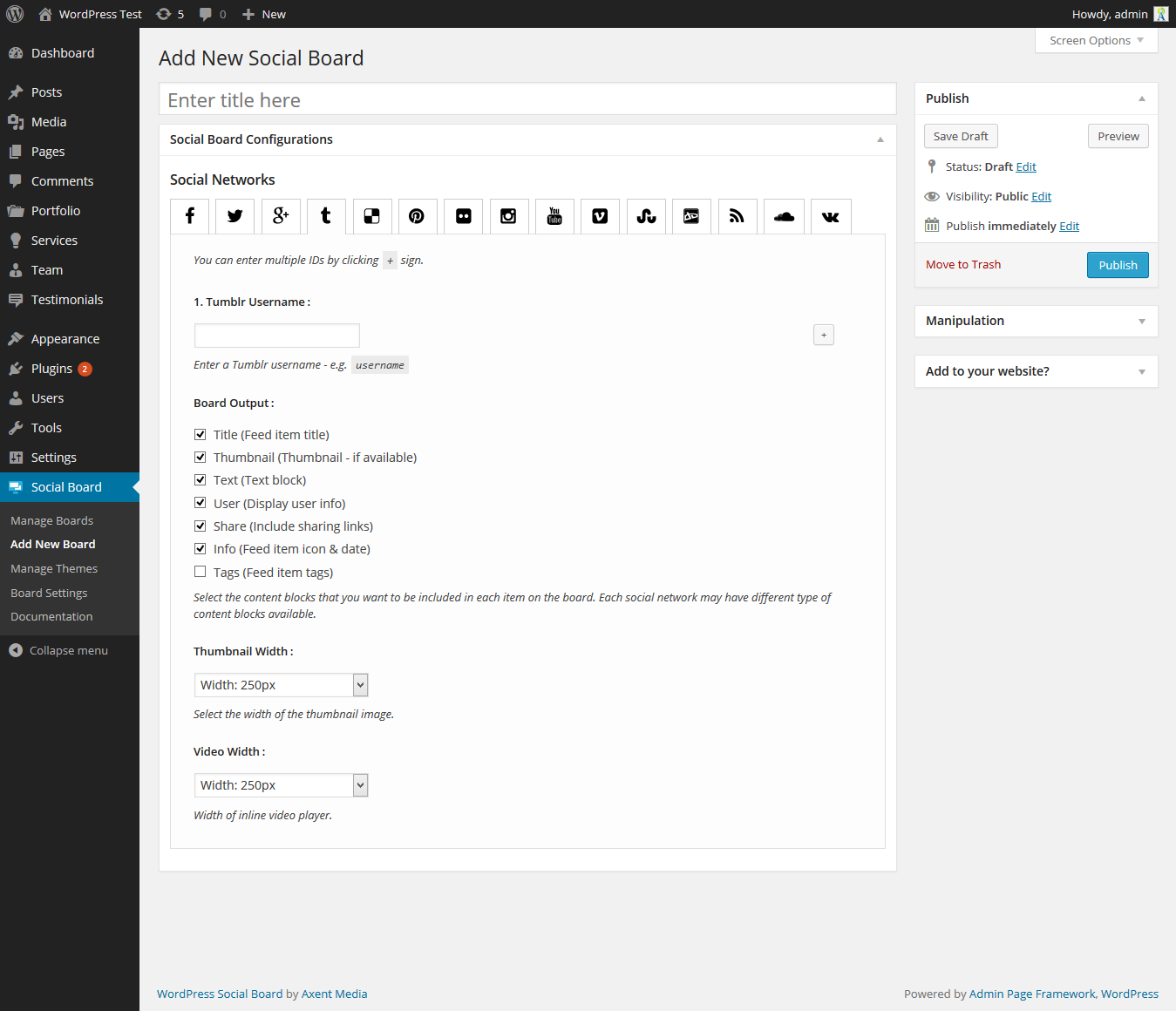Image resolution: width=1176 pixels, height=1011 pixels.
Task: Uncheck Title (Feed item title) output
Action: click(200, 433)
